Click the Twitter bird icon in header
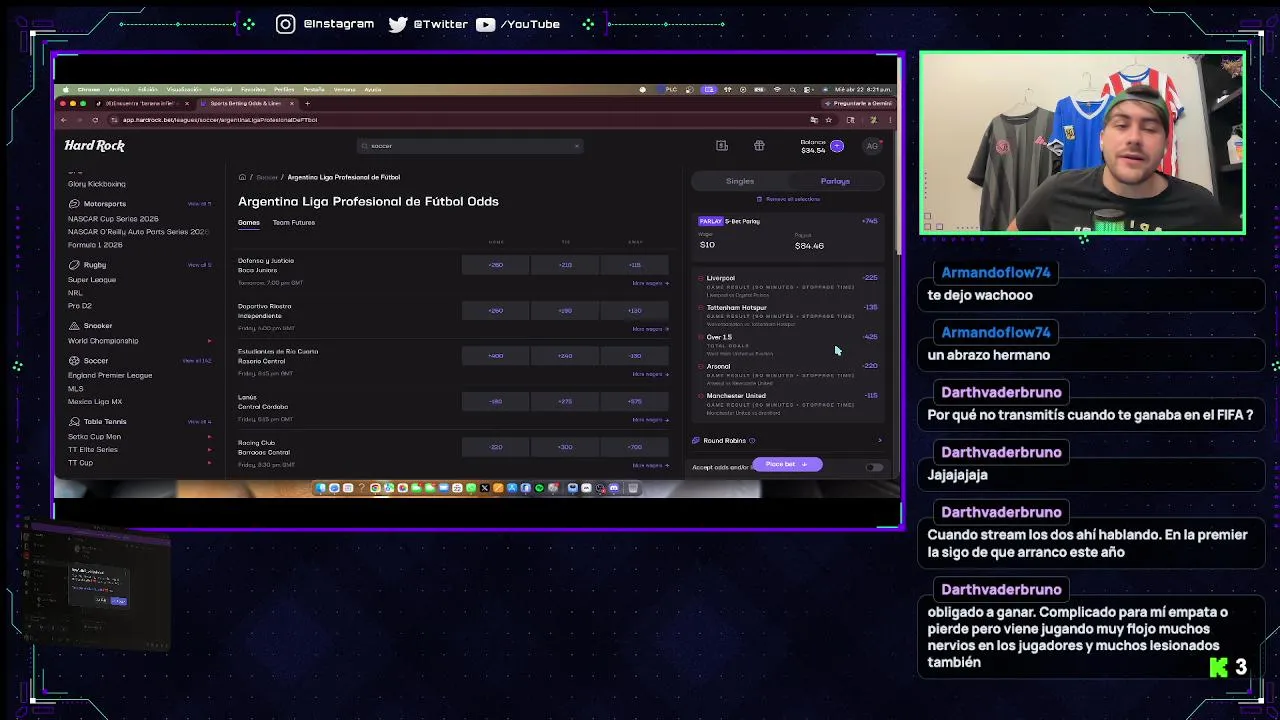1280x720 pixels. point(398,24)
